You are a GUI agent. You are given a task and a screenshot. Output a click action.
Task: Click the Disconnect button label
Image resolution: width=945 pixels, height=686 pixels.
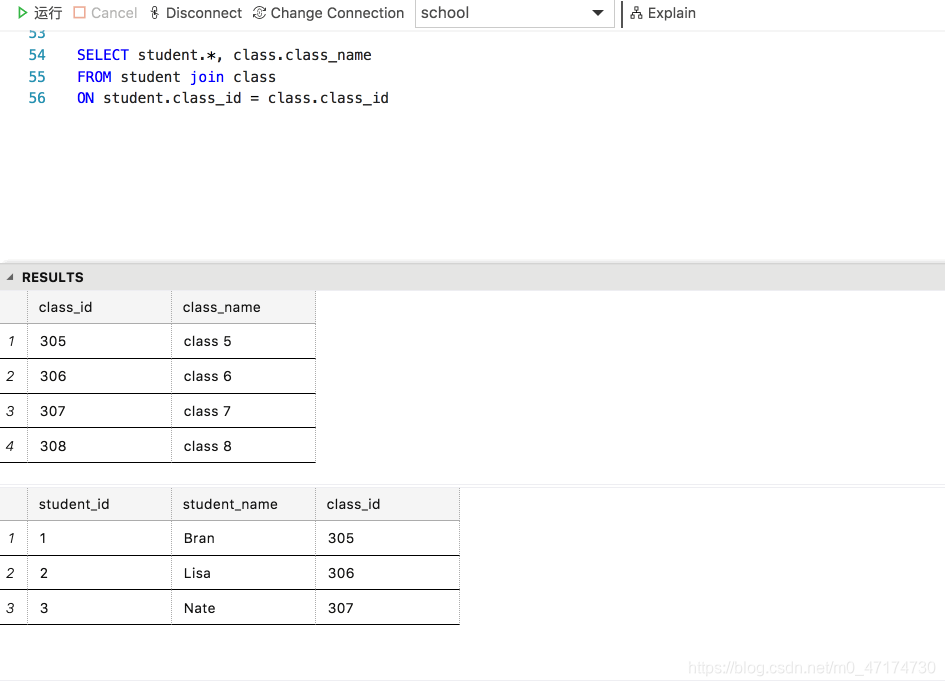click(x=204, y=13)
